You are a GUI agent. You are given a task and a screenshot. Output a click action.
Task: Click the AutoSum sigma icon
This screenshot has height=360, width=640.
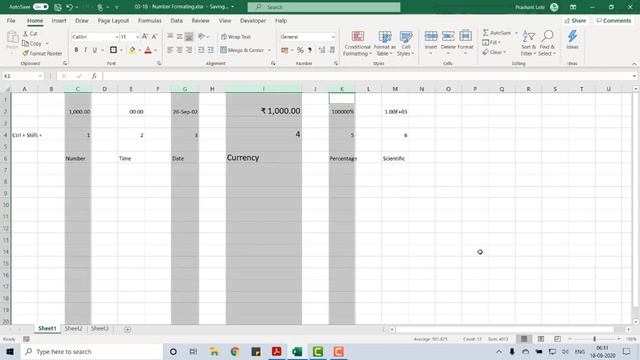tap(485, 33)
